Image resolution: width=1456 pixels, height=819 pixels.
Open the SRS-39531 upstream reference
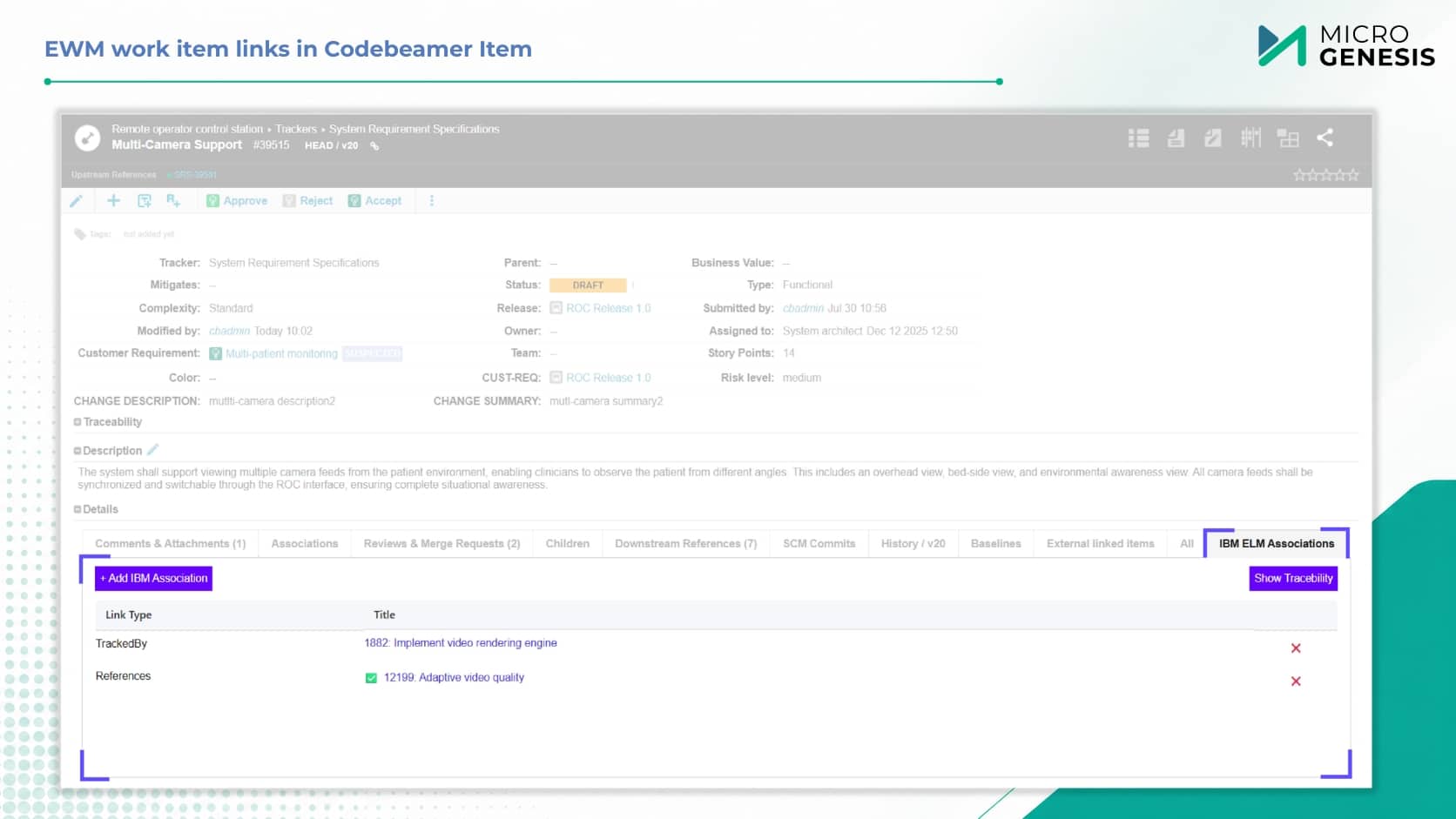point(193,175)
